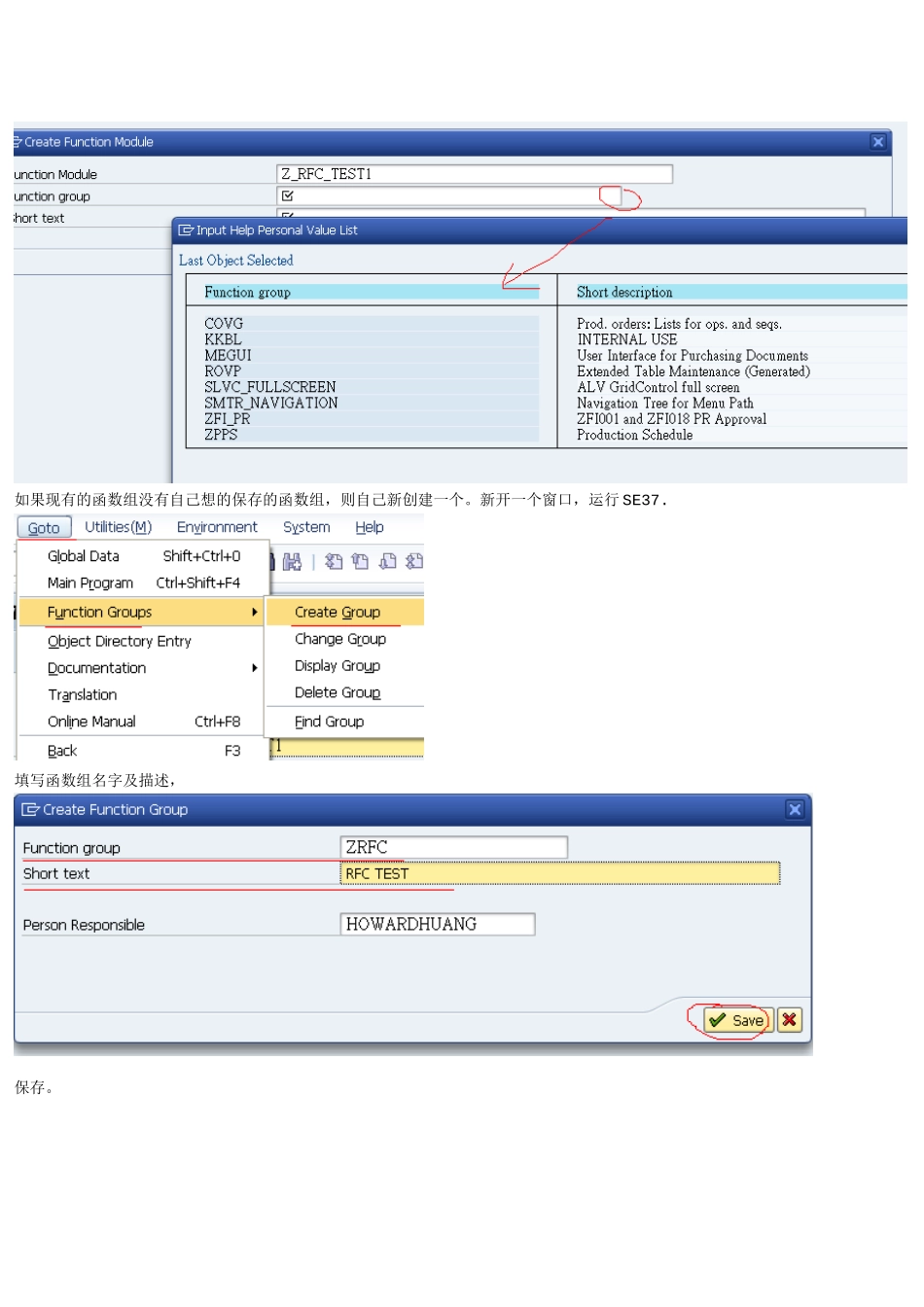
Task: Select ZFI_PR function group row
Action: click(370, 419)
